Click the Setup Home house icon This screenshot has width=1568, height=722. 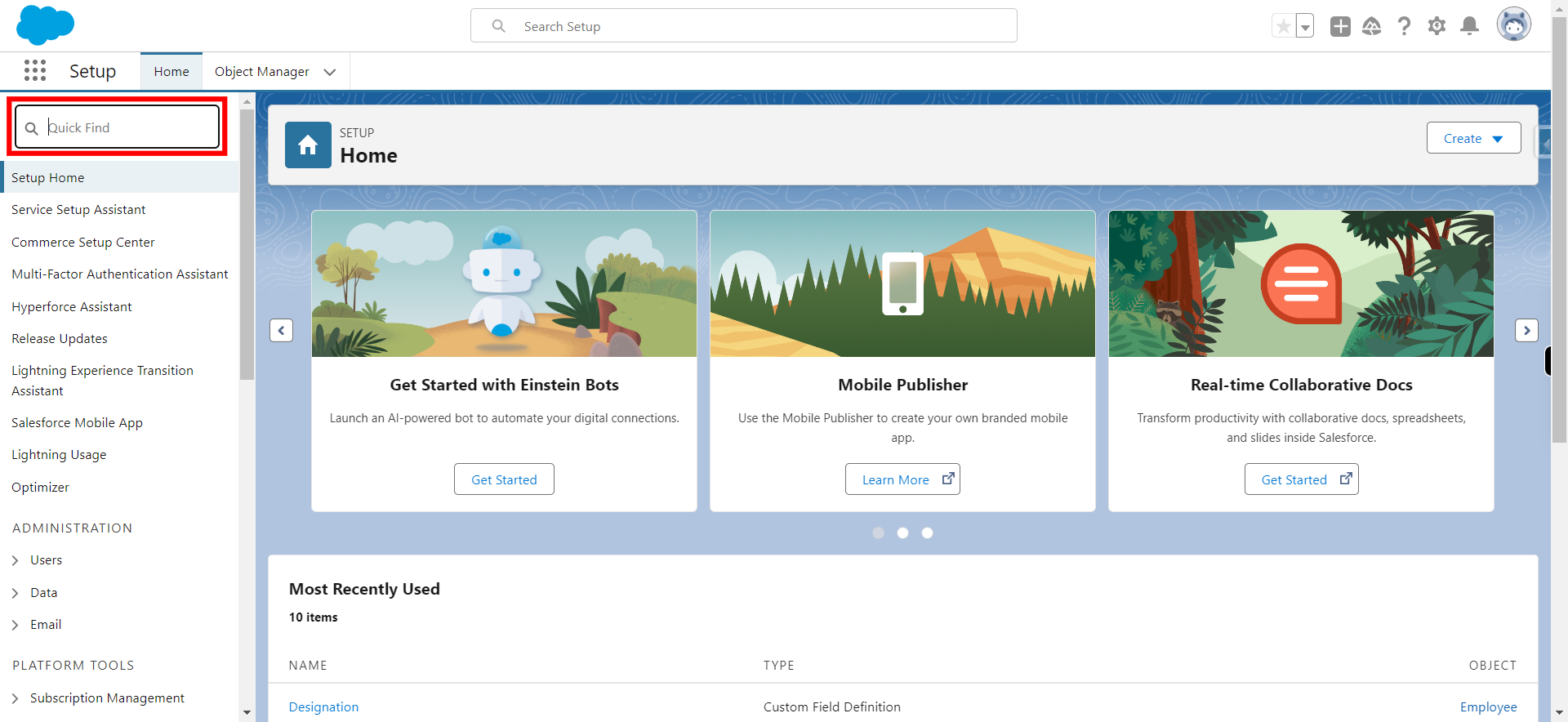[308, 145]
